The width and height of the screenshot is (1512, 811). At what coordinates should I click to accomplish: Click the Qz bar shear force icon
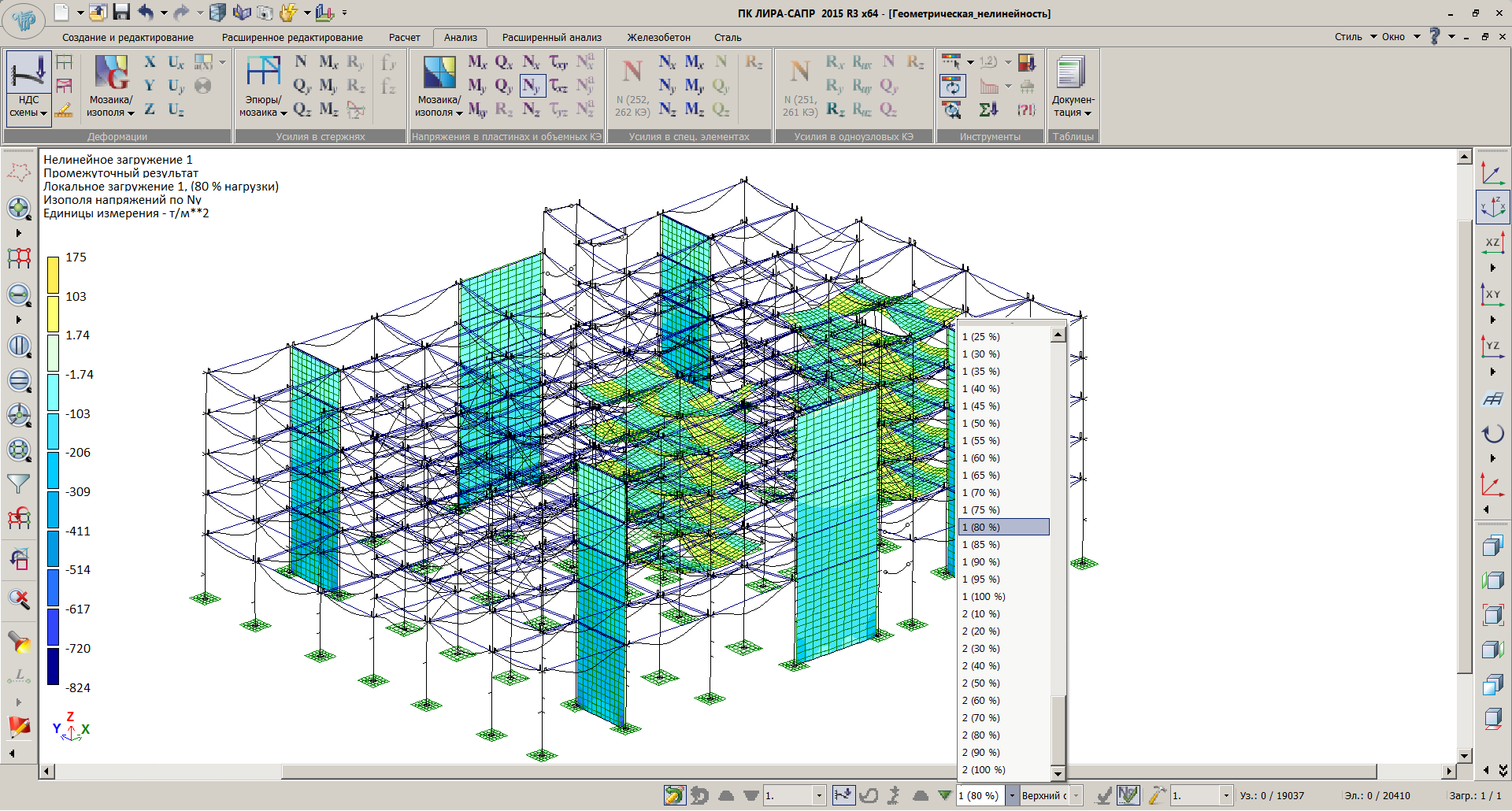pos(302,109)
